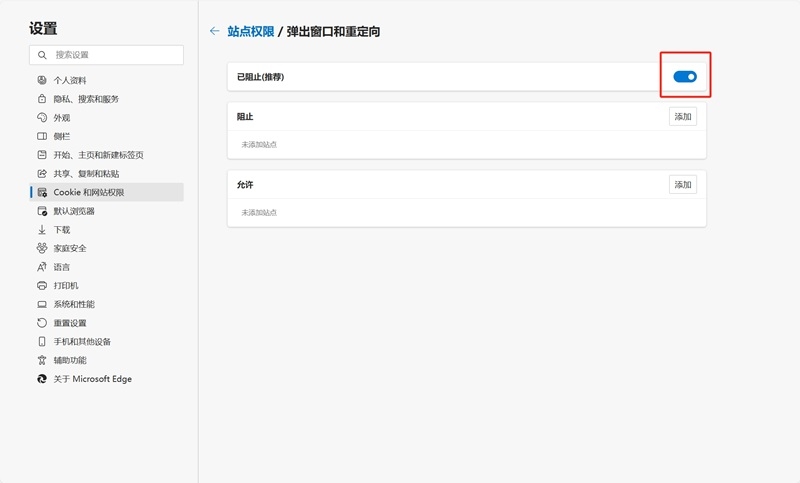Click the 侧栏 sidebar icon
Image resolution: width=800 pixels, height=483 pixels.
click(x=42, y=136)
